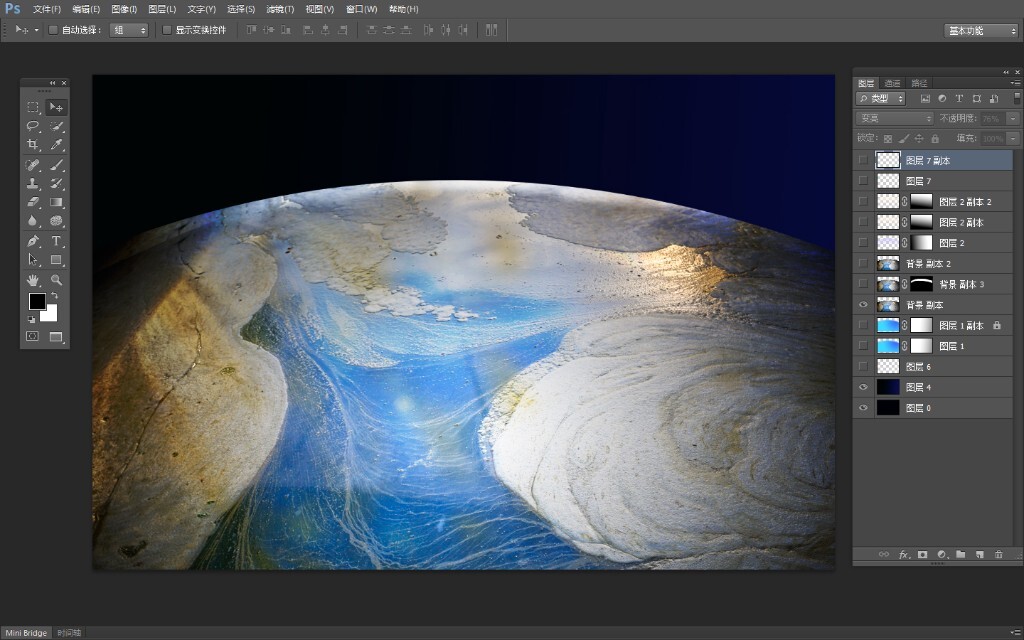
Task: Toggle Quick Mask mode
Action: (33, 336)
